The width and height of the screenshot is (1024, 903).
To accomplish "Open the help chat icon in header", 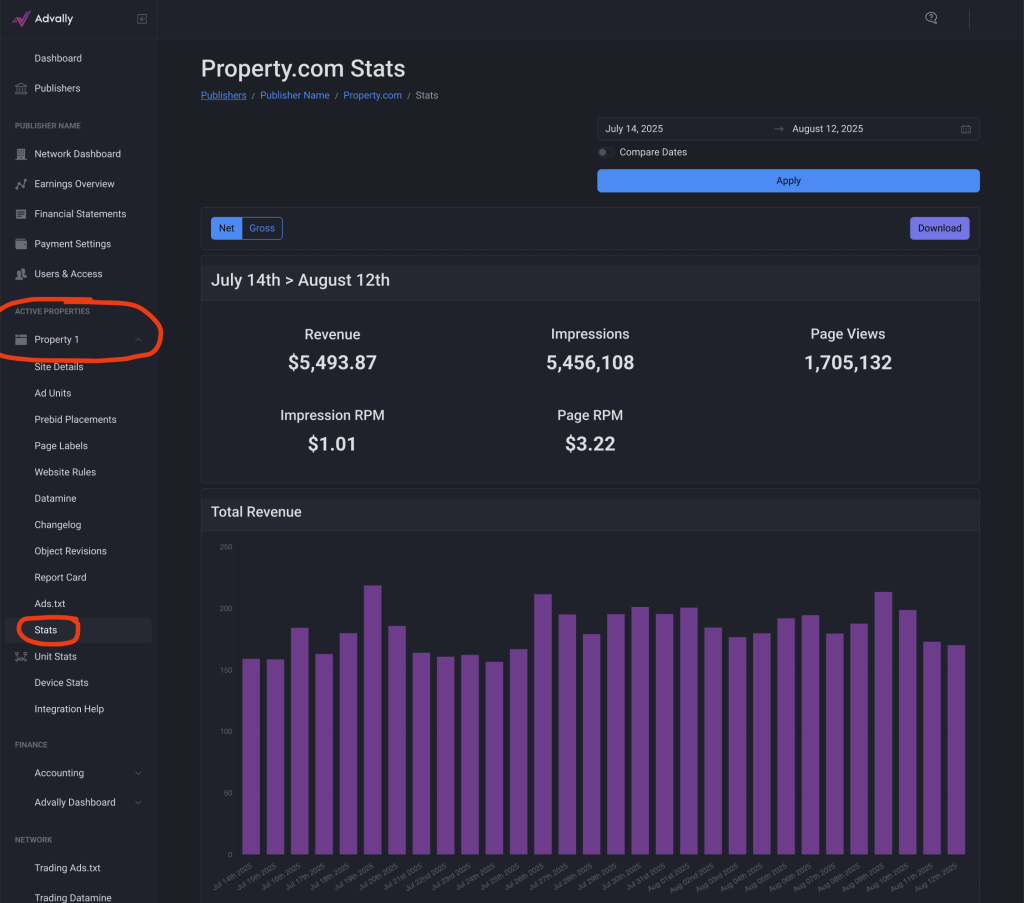I will click(x=931, y=18).
